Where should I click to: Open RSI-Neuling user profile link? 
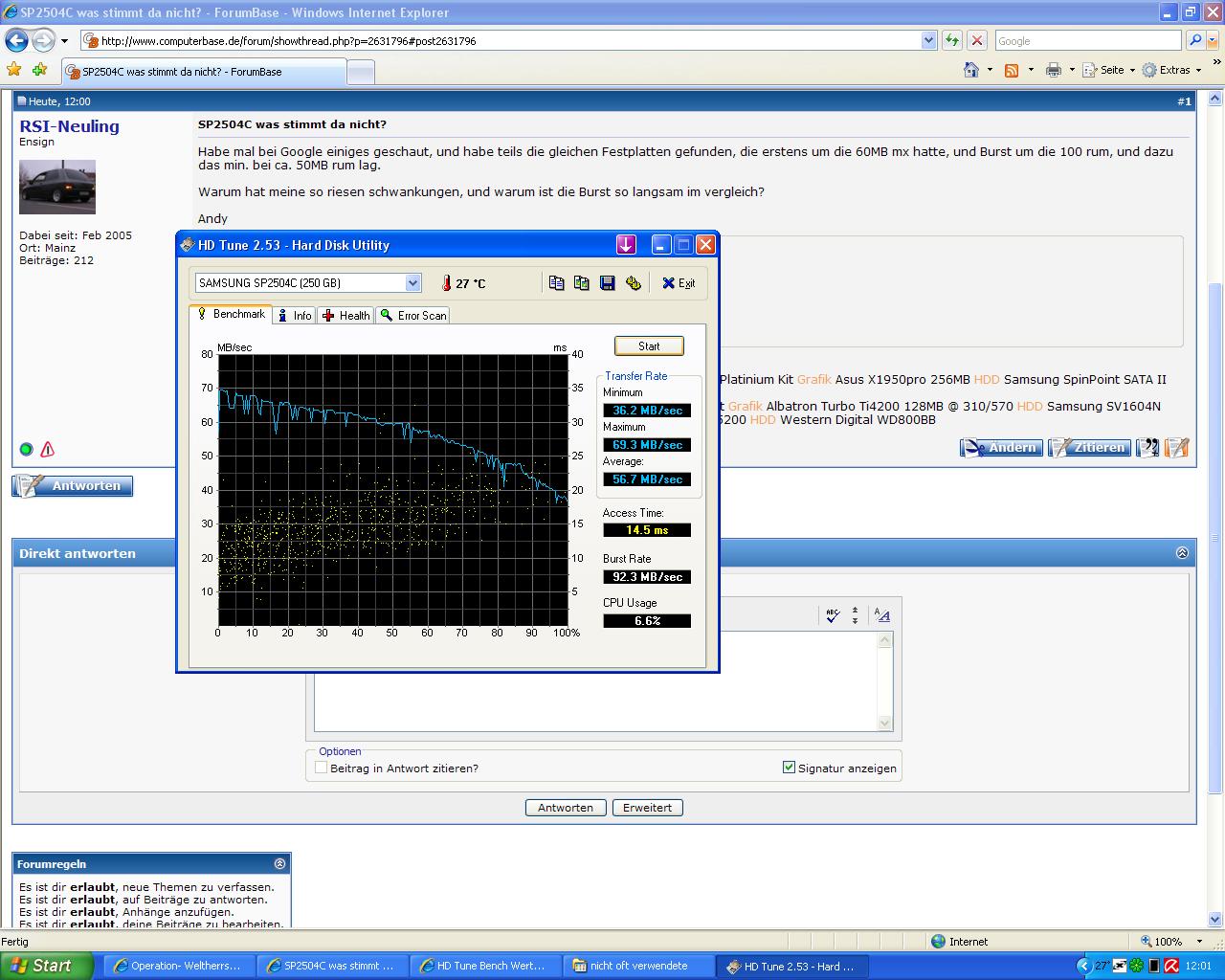coord(69,126)
